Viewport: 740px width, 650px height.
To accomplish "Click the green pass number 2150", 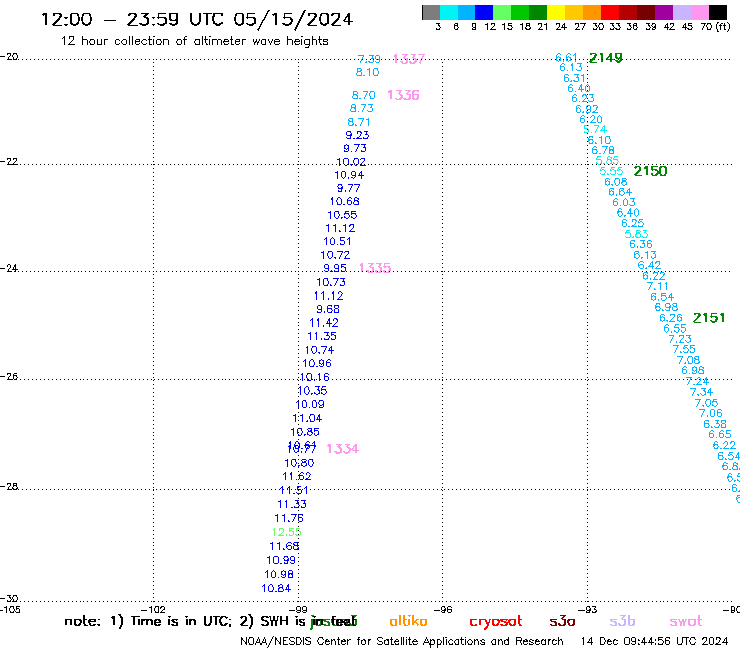I will click(650, 171).
